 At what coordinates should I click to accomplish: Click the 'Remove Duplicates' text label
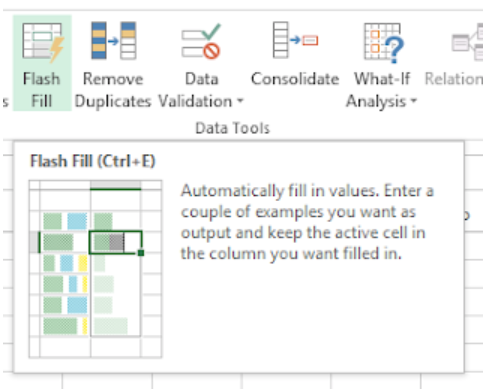113,90
